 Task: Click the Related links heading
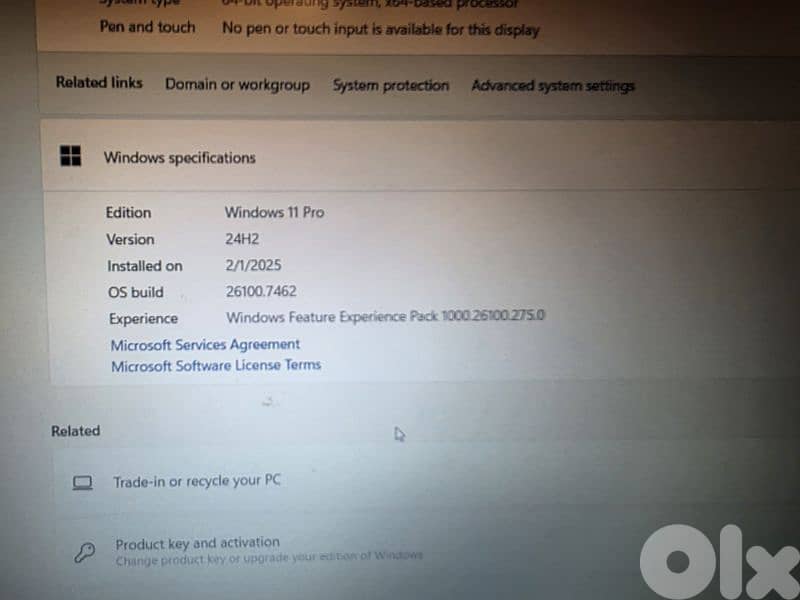tap(98, 83)
